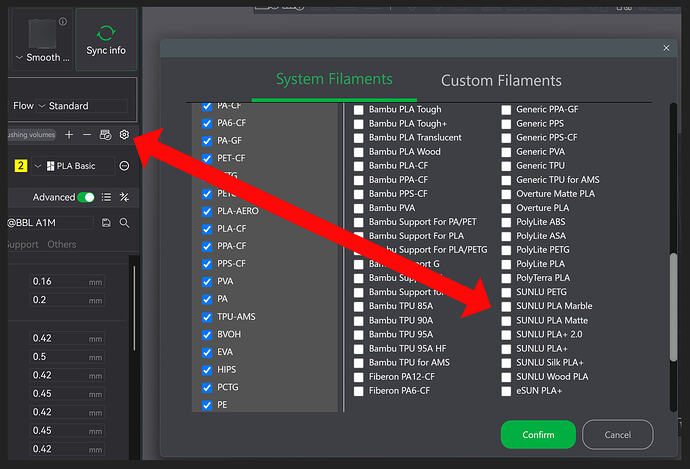Check the PolyLite PETG filament

(506, 250)
